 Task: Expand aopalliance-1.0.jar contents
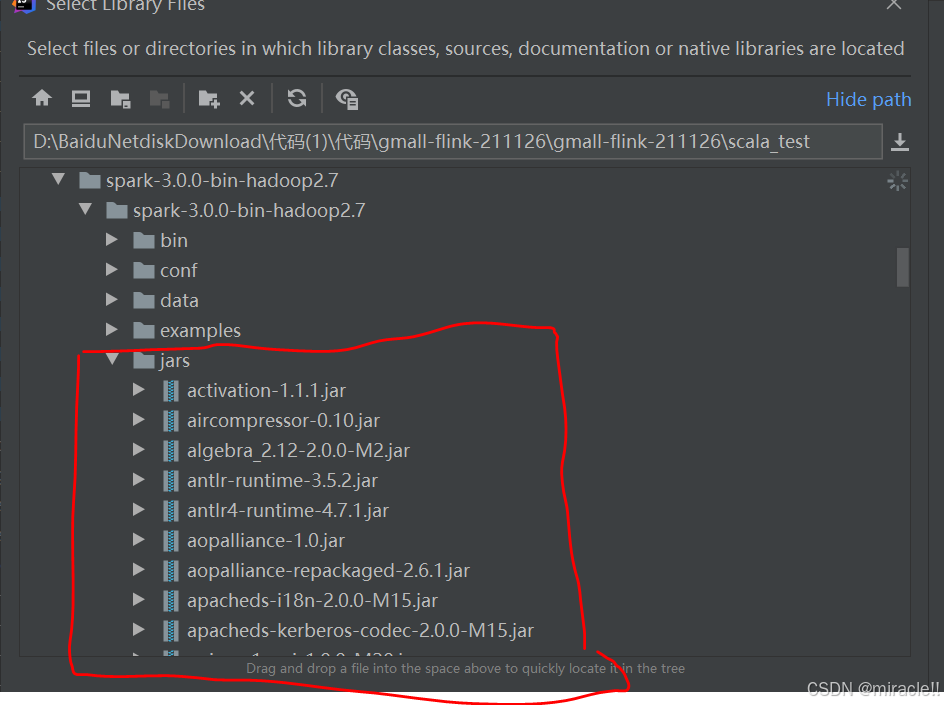139,539
